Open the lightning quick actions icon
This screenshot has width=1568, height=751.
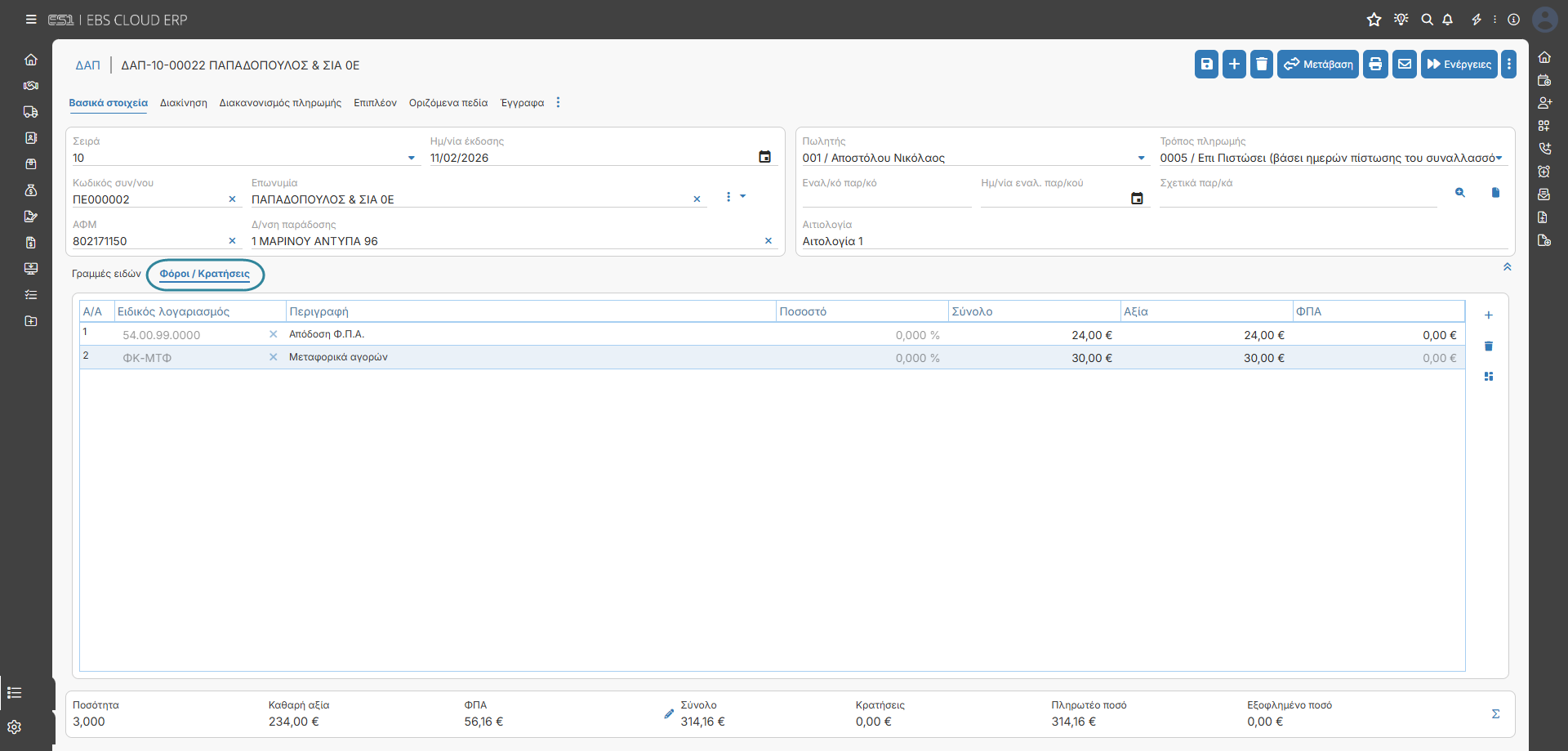(1477, 20)
